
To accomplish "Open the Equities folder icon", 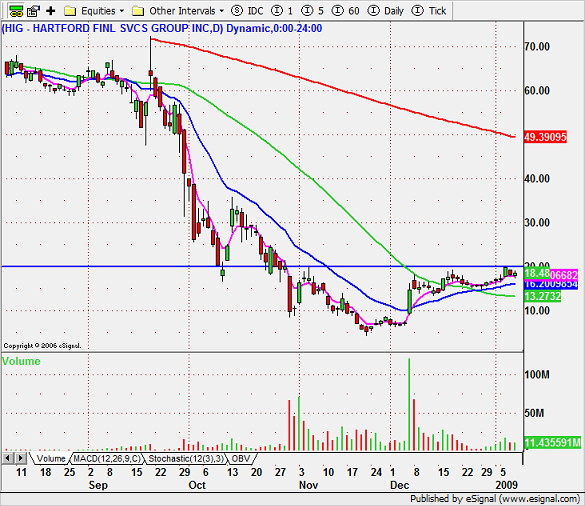I will click(x=70, y=11).
